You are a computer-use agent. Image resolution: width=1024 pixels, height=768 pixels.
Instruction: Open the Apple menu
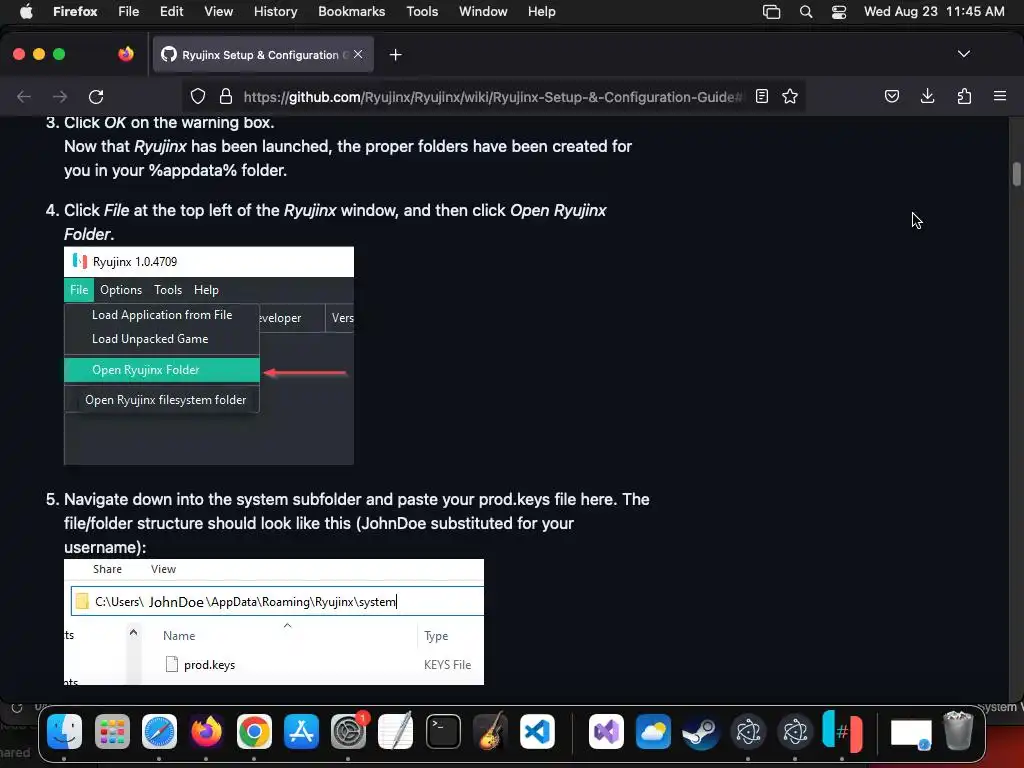pyautogui.click(x=26, y=12)
